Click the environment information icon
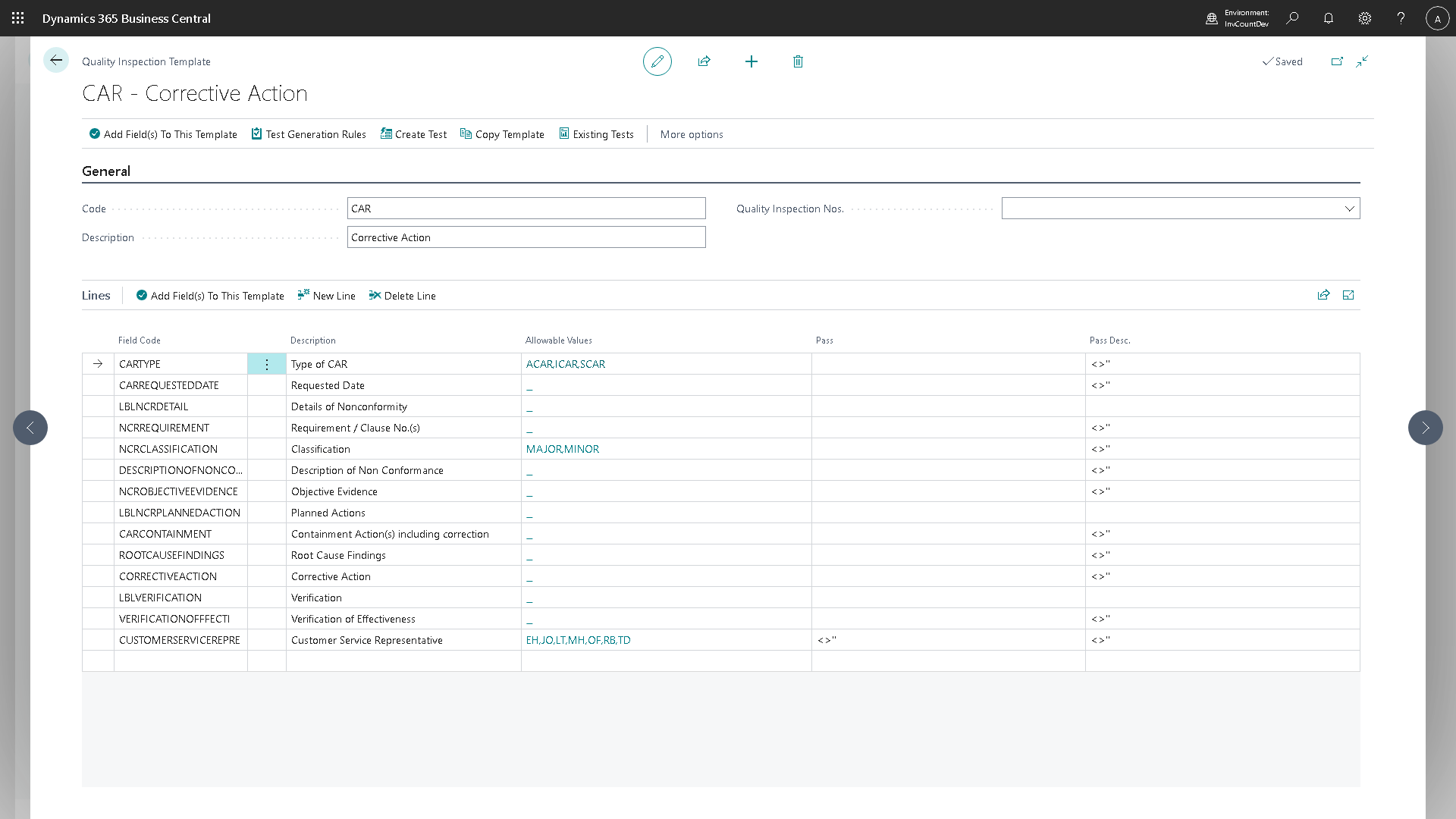 (x=1212, y=18)
